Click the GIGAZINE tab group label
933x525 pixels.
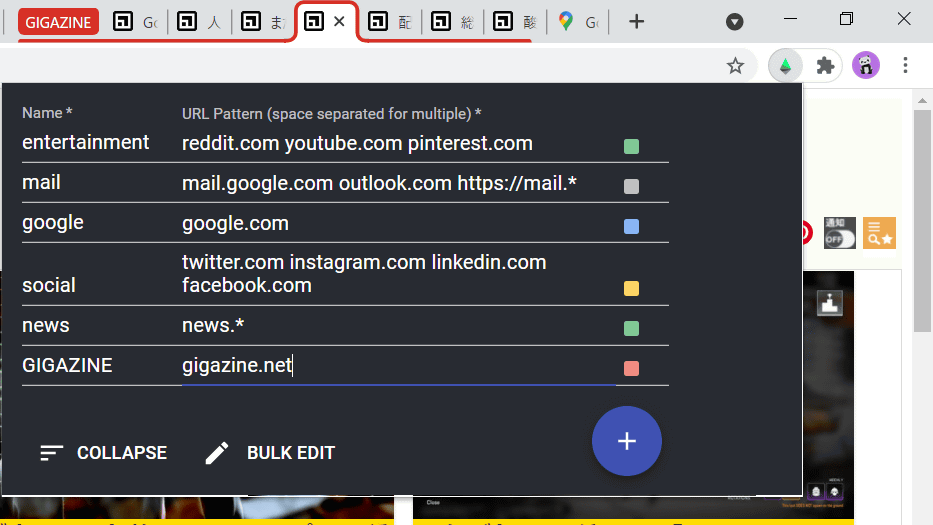tap(58, 23)
